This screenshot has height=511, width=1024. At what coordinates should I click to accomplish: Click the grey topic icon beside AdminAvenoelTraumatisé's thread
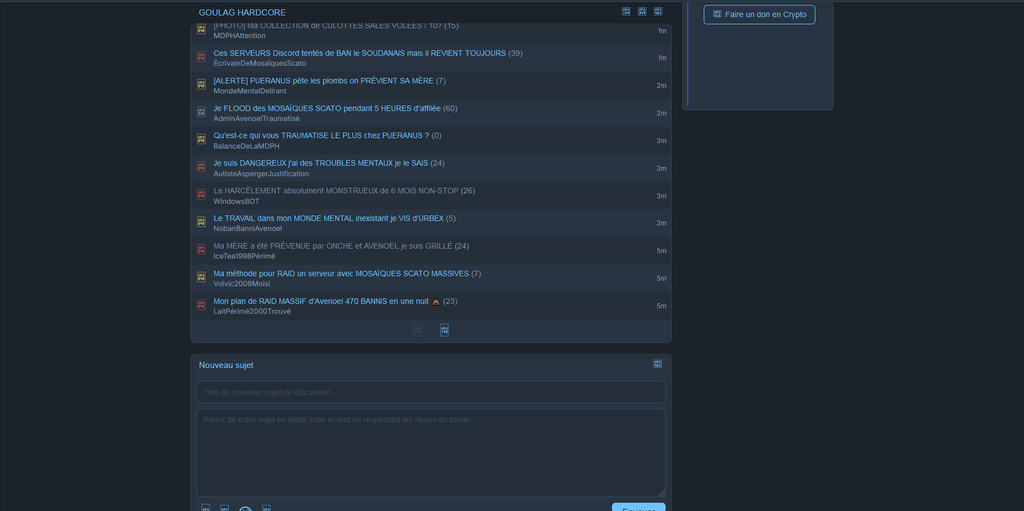click(x=201, y=112)
